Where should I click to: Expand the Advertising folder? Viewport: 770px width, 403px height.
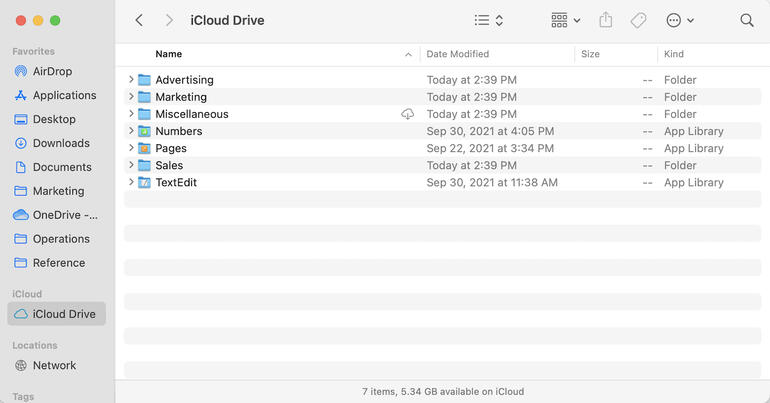pos(131,79)
